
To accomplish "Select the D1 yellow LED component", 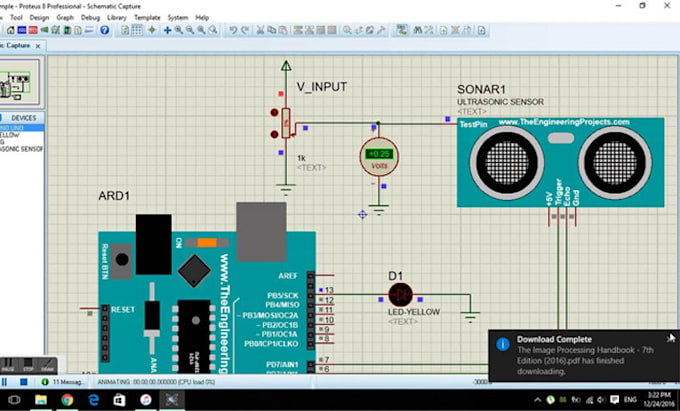I will point(400,295).
